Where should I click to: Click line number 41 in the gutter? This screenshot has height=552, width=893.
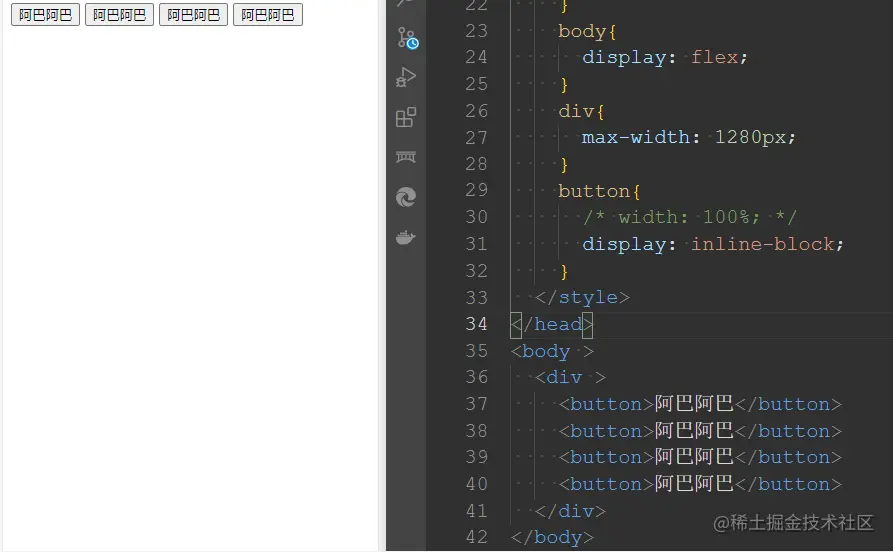(476, 511)
